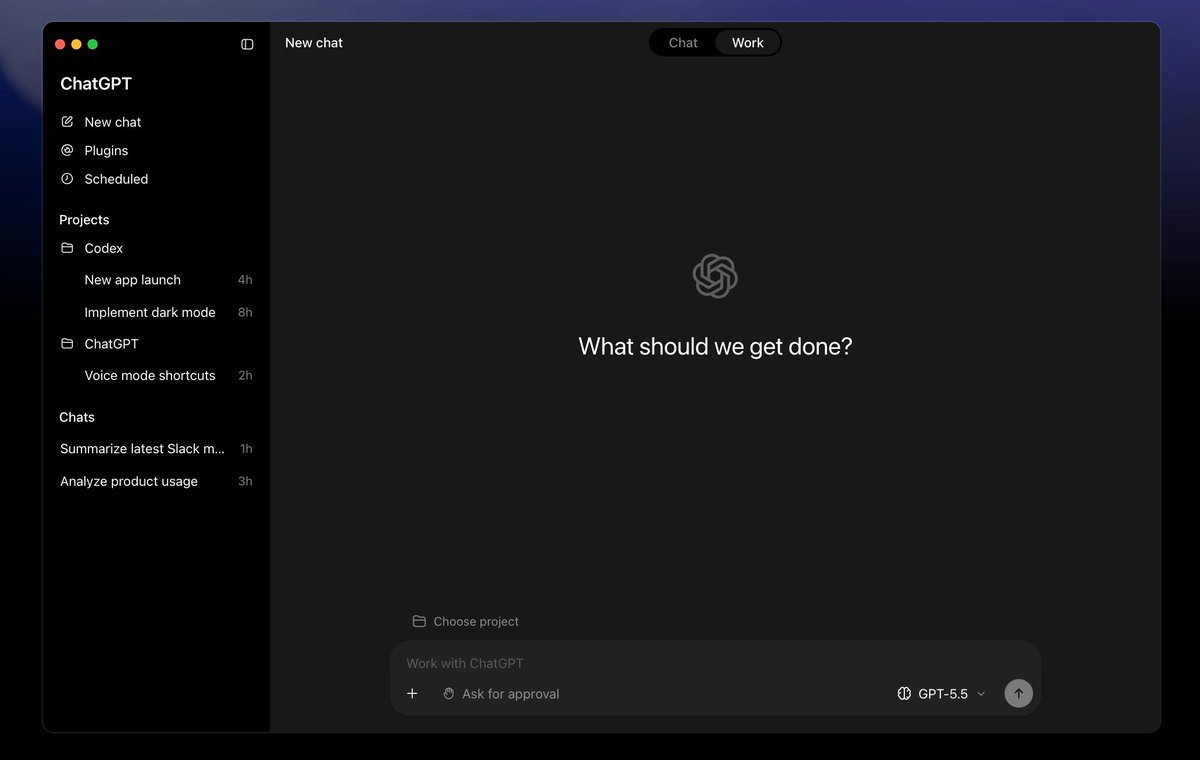
Task: Click the ChatGPT project folder icon
Action: point(67,344)
